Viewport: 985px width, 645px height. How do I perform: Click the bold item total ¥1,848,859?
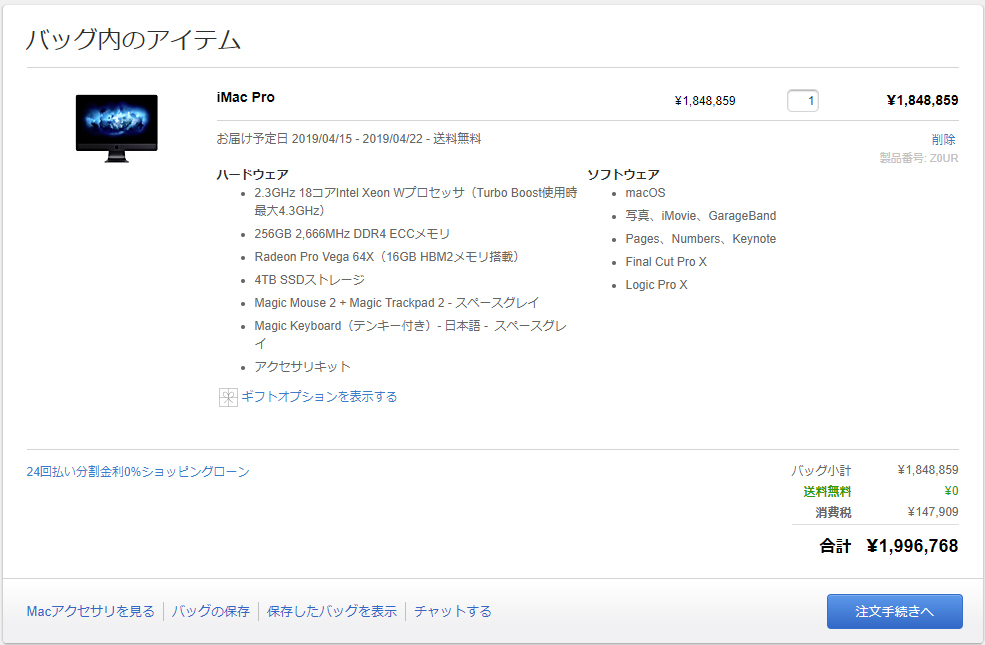tap(922, 100)
